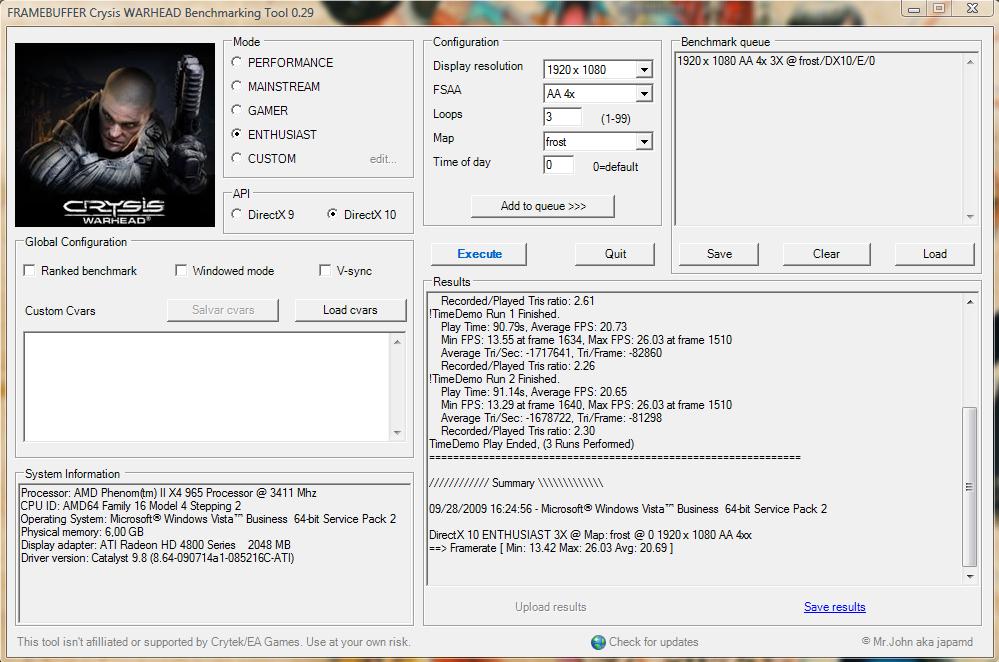The height and width of the screenshot is (662, 999).
Task: Select the DirectX 9 API option
Action: click(236, 214)
